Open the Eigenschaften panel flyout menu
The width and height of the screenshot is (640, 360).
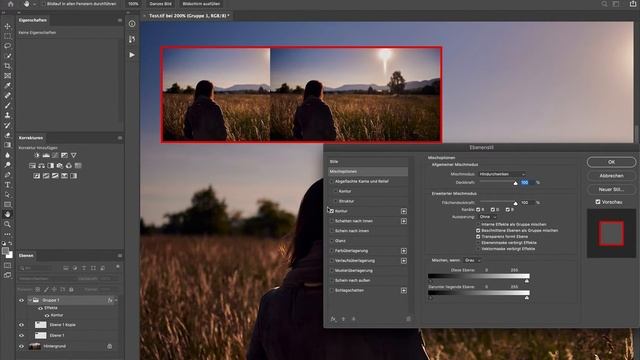coord(120,20)
